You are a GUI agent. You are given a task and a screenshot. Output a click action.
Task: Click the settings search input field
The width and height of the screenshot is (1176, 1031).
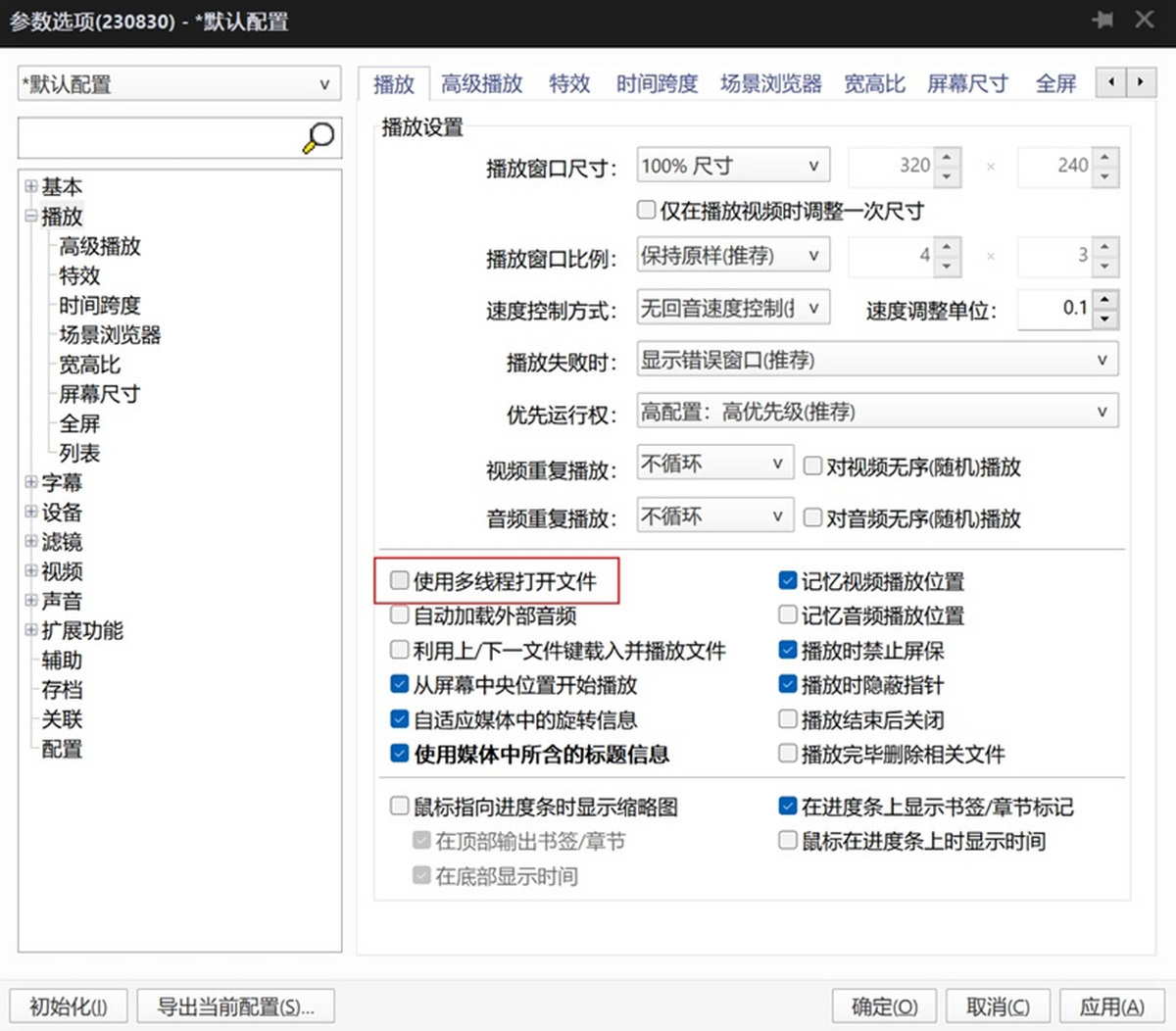161,138
